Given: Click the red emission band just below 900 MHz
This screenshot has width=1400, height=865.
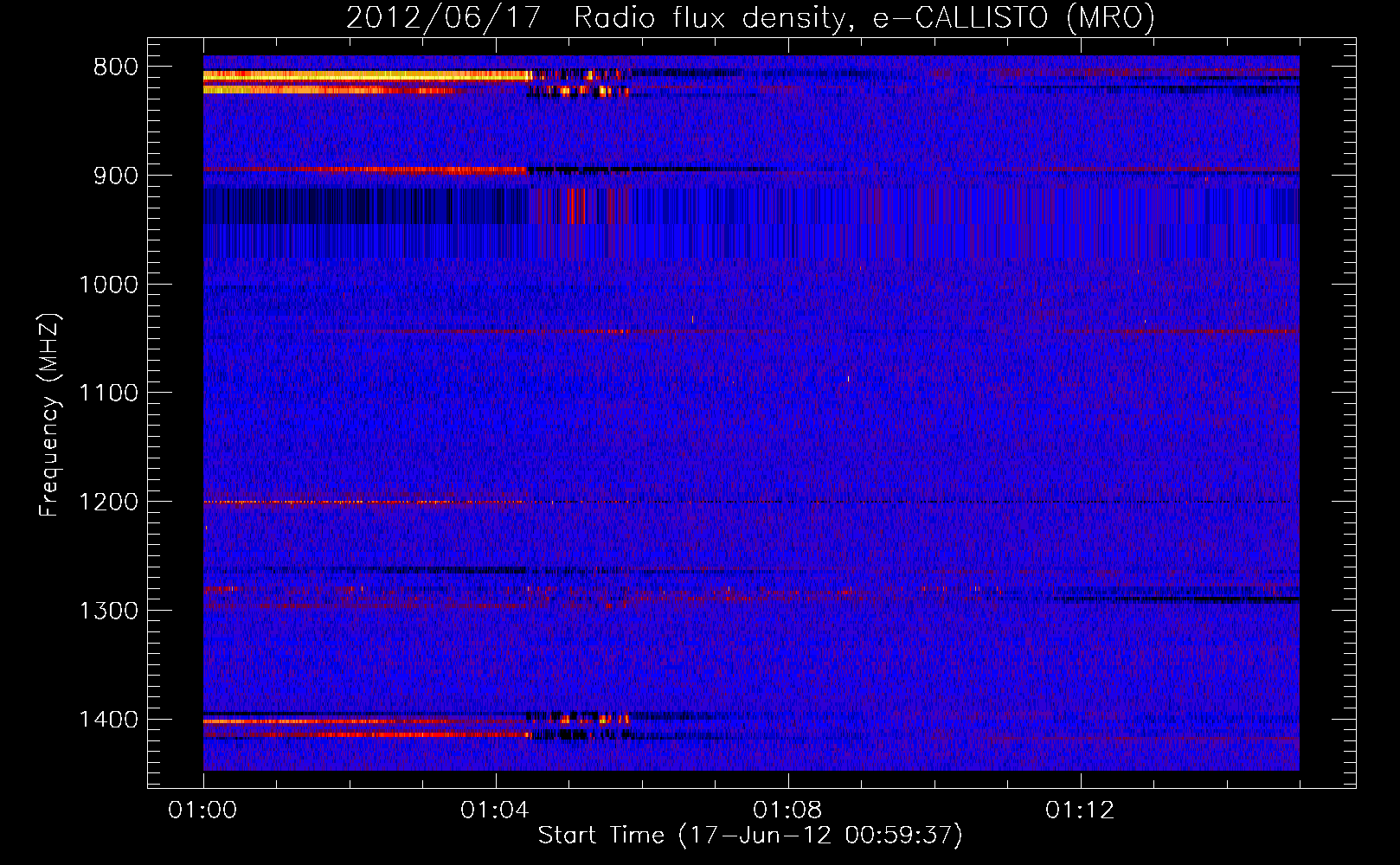Looking at the screenshot, I should (x=365, y=170).
